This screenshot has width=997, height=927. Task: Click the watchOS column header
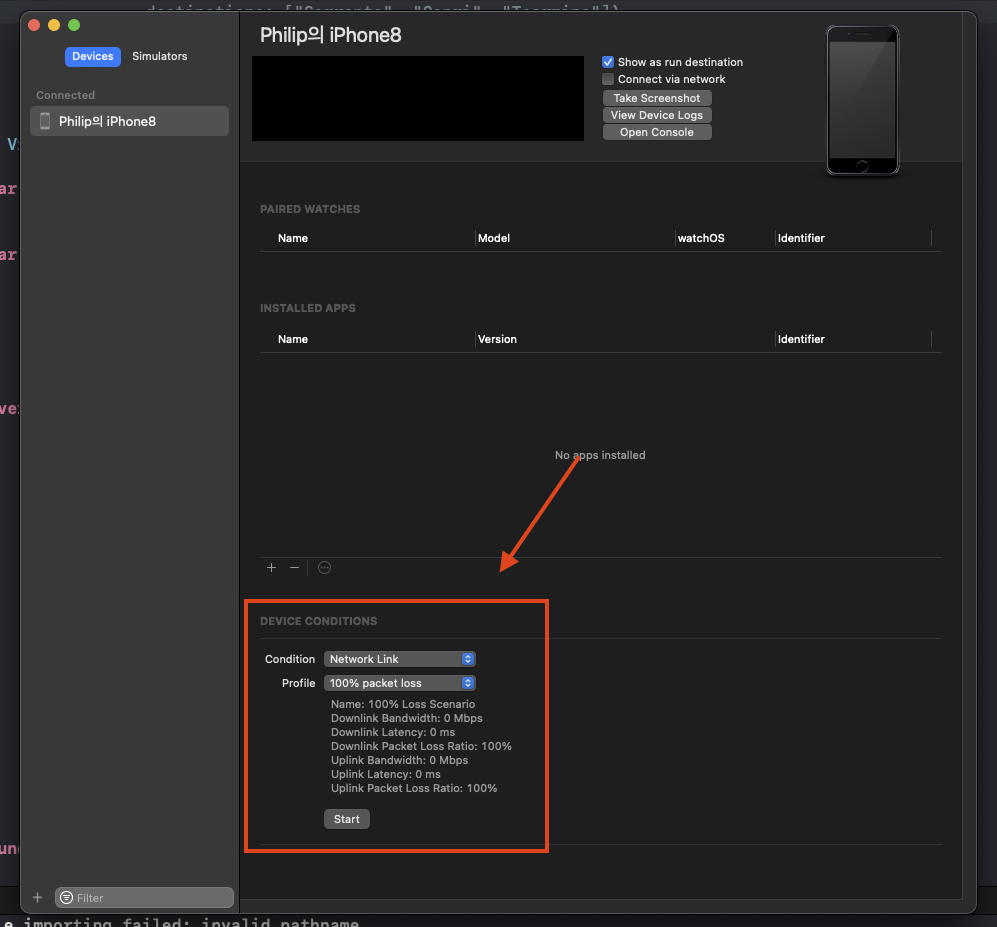click(x=701, y=238)
